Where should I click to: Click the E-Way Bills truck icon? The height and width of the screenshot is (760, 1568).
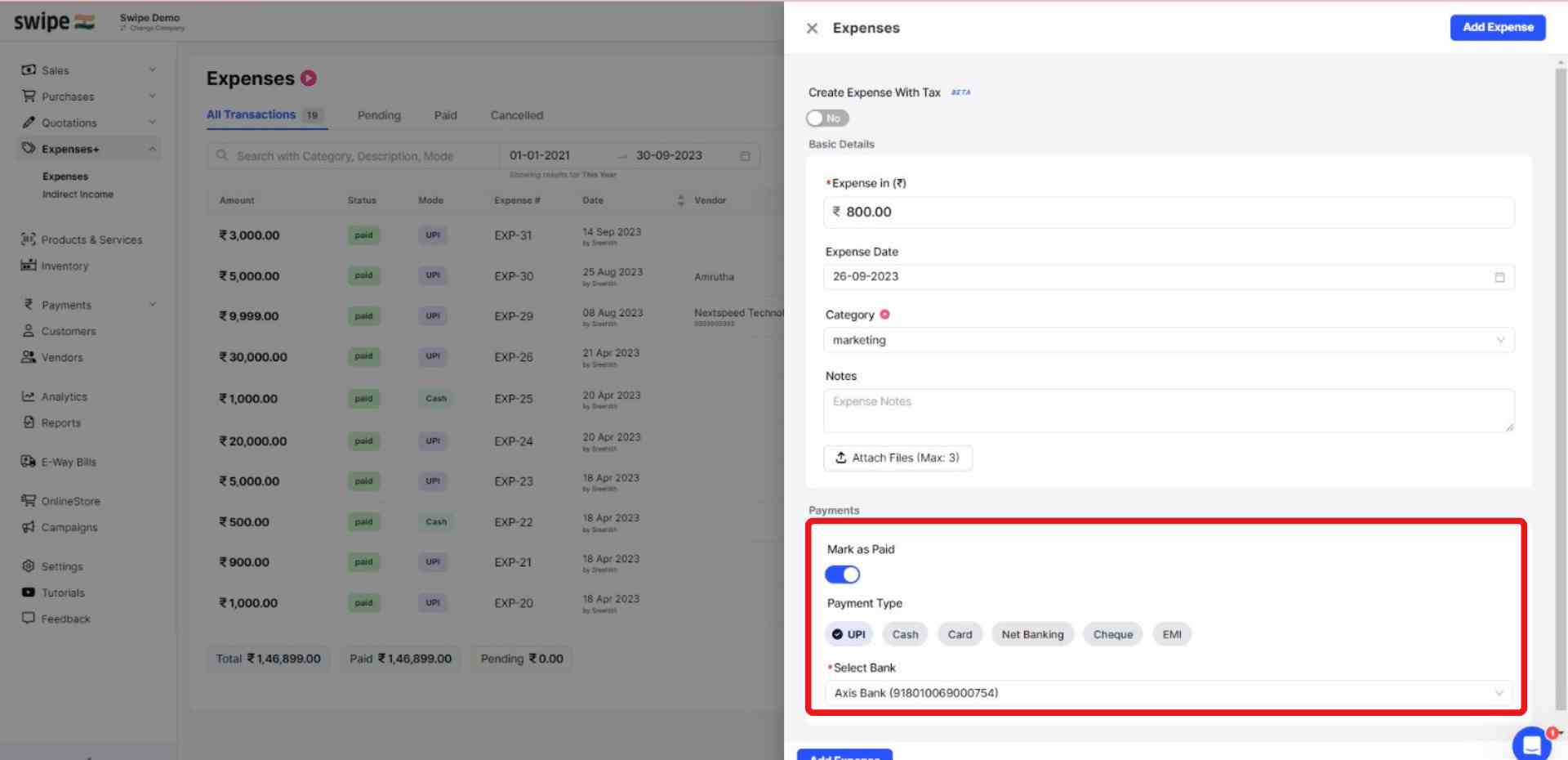tap(29, 461)
